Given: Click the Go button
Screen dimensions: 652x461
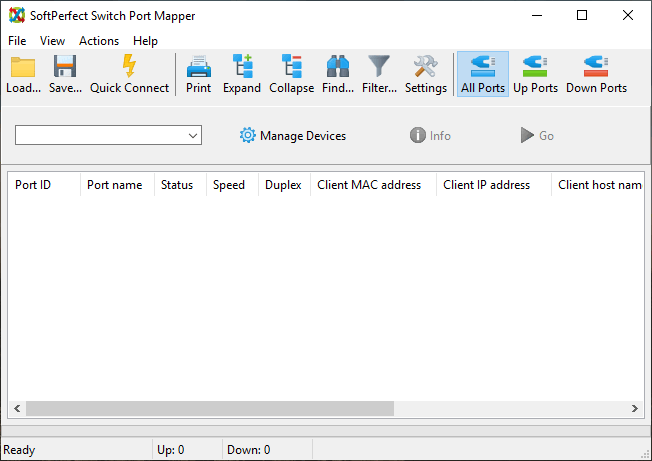Looking at the screenshot, I should tap(537, 136).
